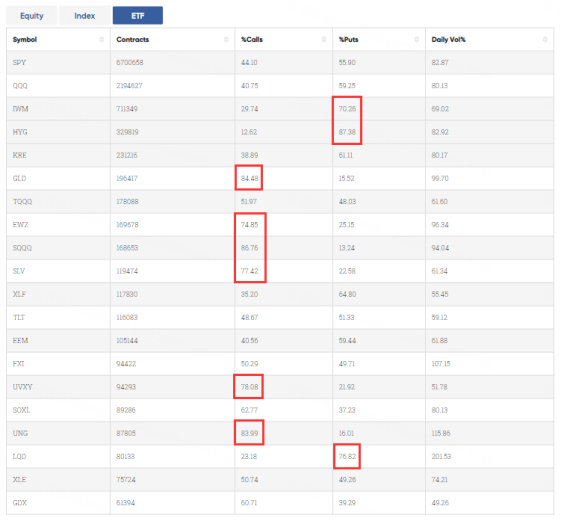Sort table by %Puts column arrows
Screen dimensions: 562x521
tap(416, 39)
